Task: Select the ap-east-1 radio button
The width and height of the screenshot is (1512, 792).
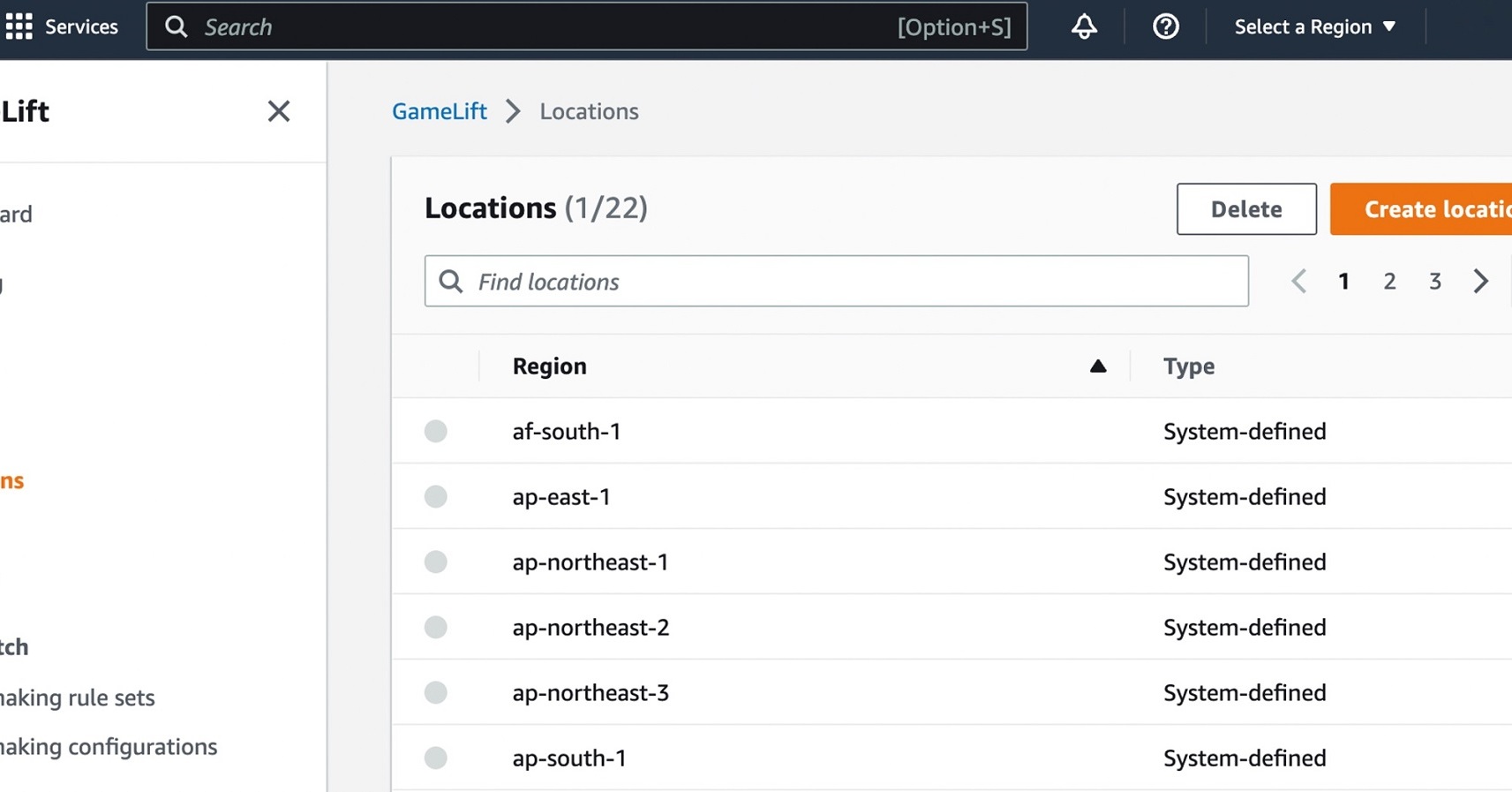Action: 436,496
